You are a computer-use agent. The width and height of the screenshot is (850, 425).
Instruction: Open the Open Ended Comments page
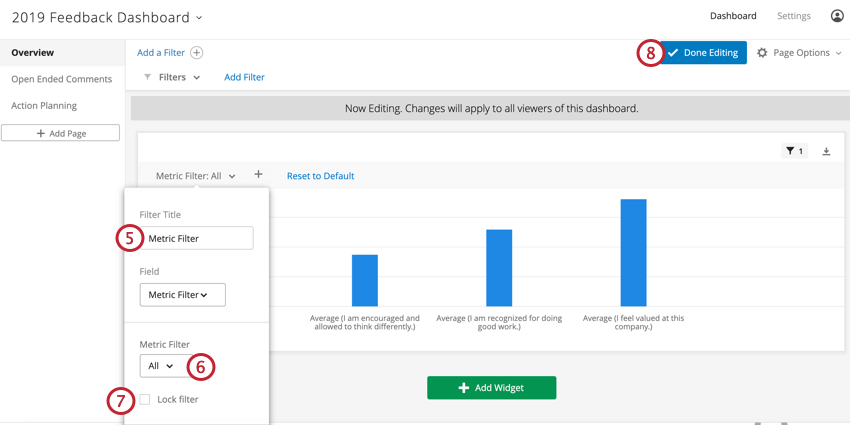[x=62, y=79]
